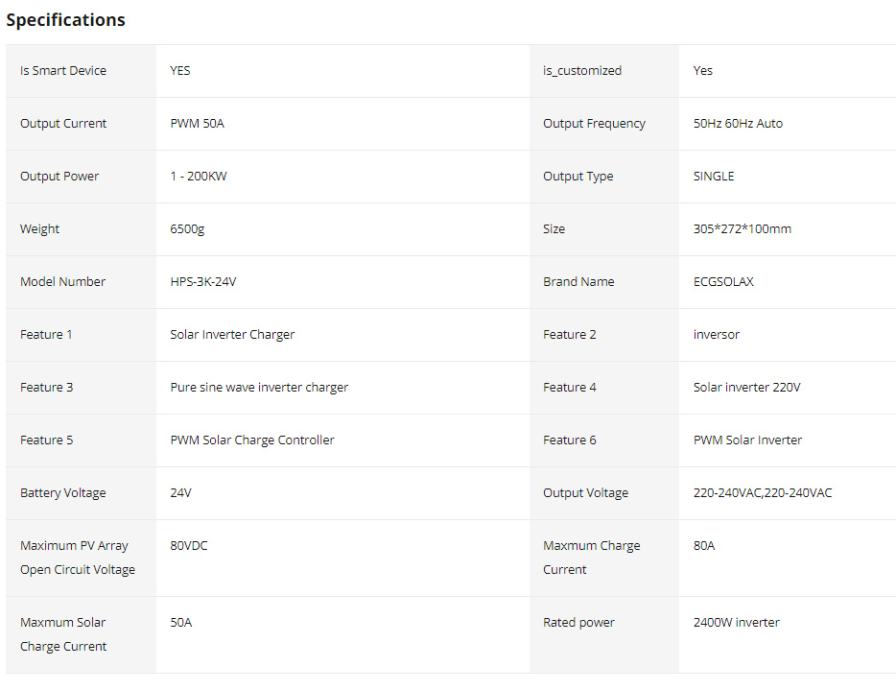Image resolution: width=896 pixels, height=690 pixels.
Task: Click the Specifications heading
Action: click(x=65, y=20)
